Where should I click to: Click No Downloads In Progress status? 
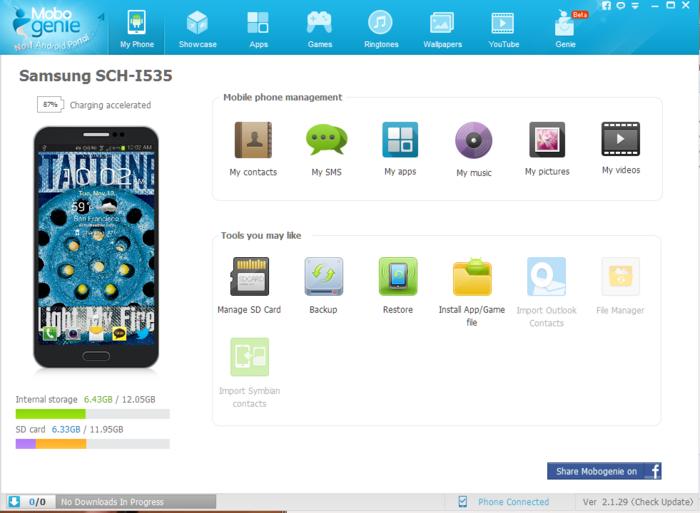112,502
